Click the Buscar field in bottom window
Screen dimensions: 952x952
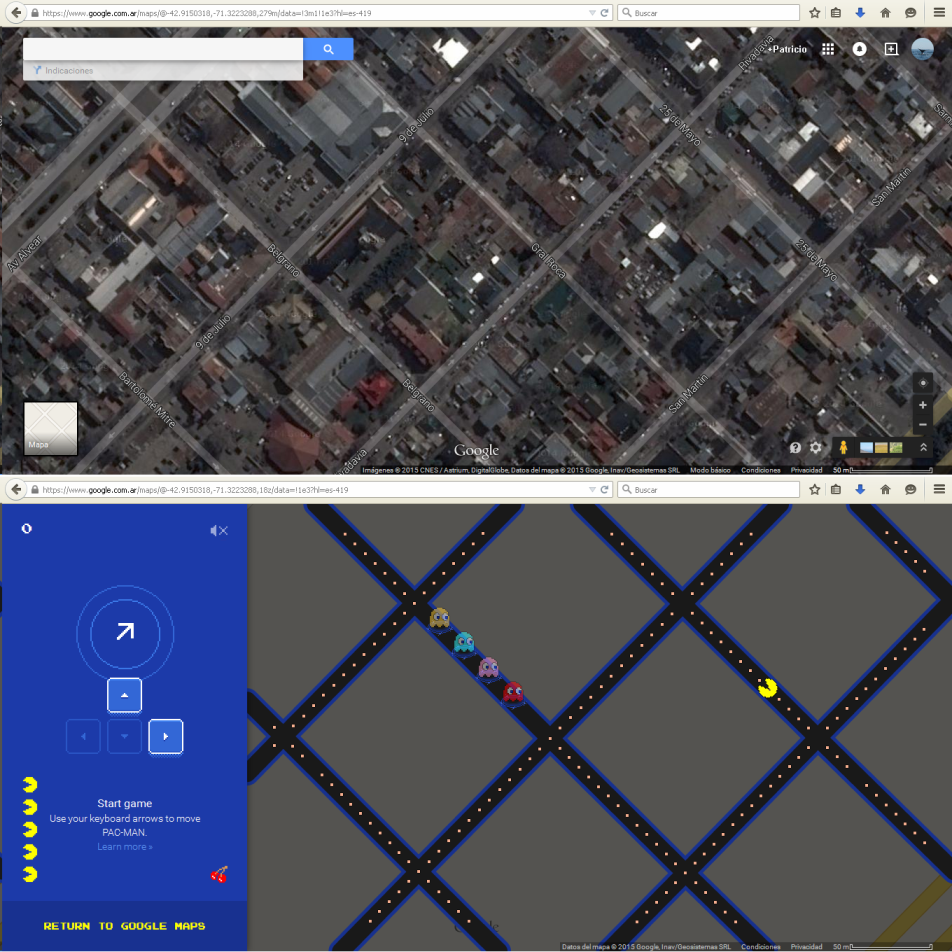[709, 489]
